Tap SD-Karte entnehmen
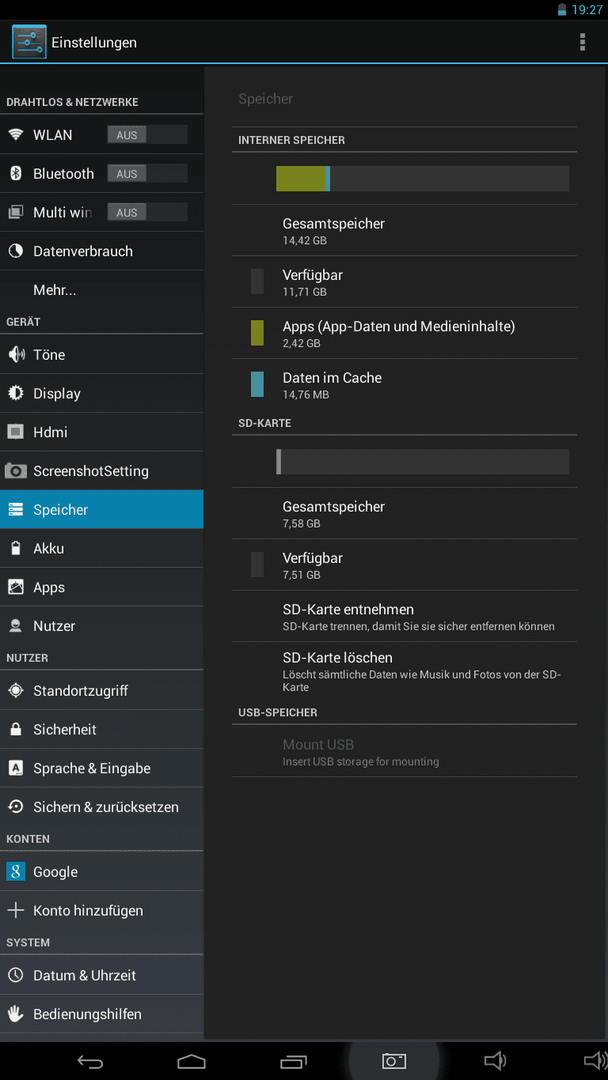This screenshot has height=1080, width=608. pyautogui.click(x=404, y=616)
